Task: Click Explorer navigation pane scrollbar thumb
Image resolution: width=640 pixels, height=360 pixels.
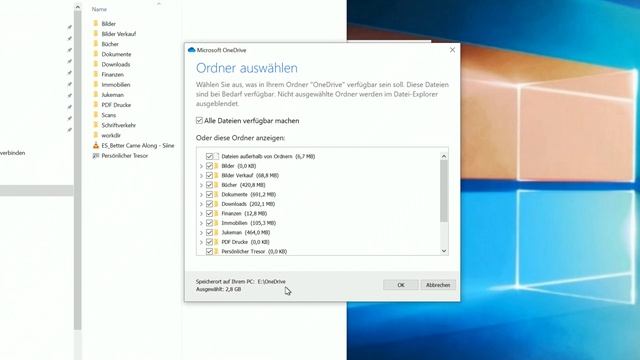Action: tap(78, 170)
